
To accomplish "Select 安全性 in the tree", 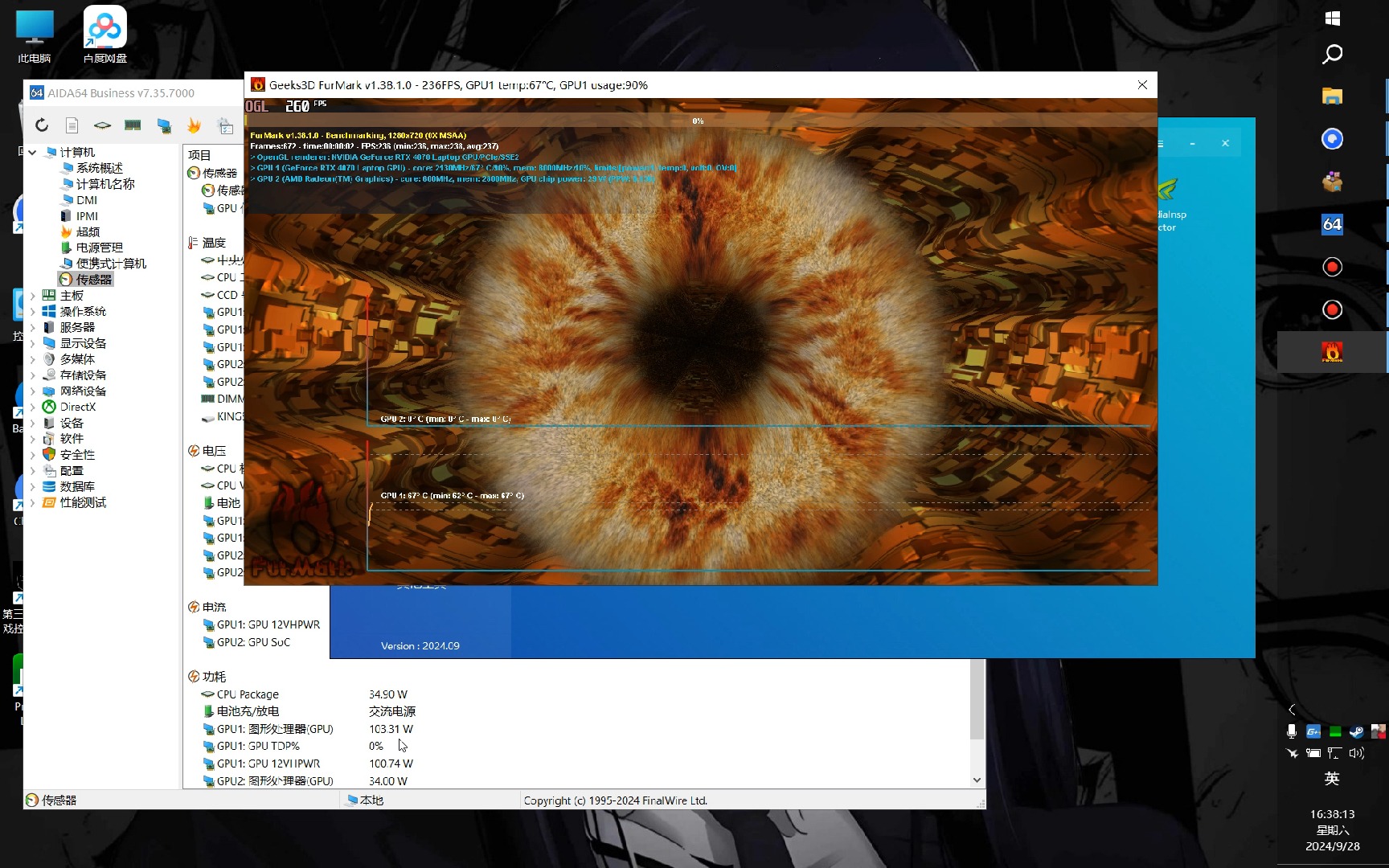I will 77,455.
